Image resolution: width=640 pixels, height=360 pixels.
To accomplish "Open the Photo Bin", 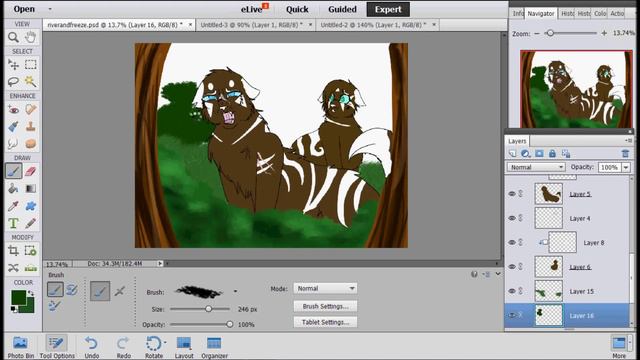I will tap(20, 347).
